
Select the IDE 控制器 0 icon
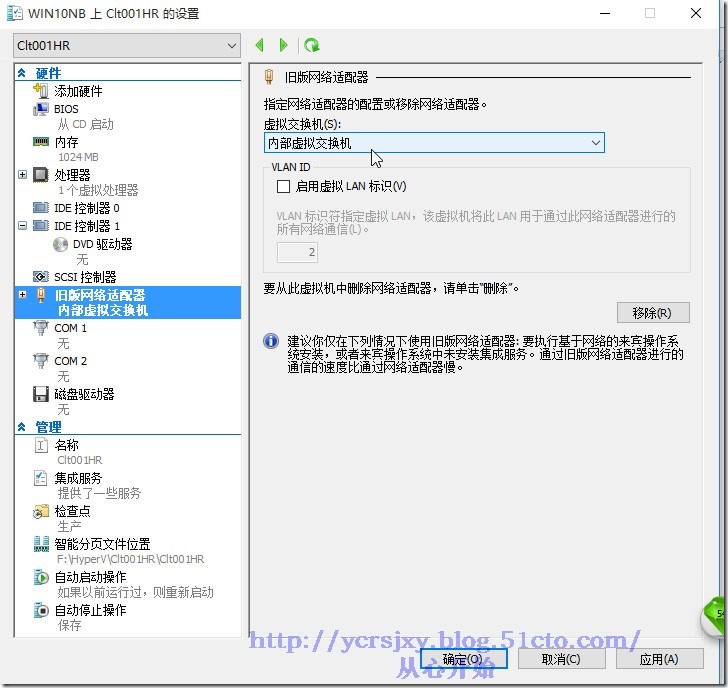pyautogui.click(x=41, y=208)
